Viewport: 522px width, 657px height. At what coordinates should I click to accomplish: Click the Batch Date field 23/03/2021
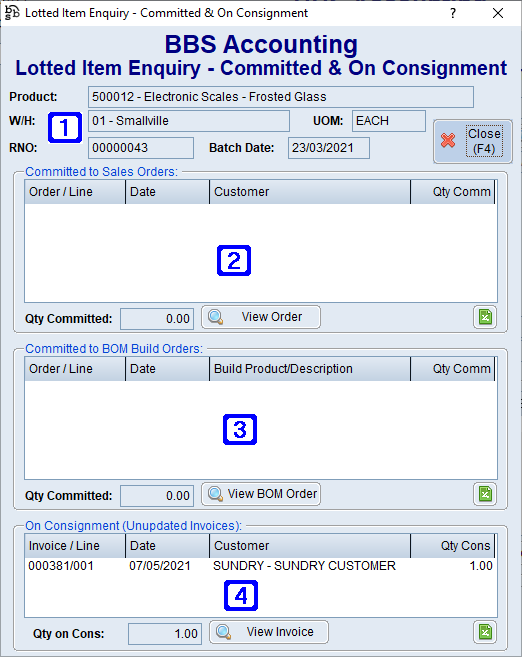point(329,148)
